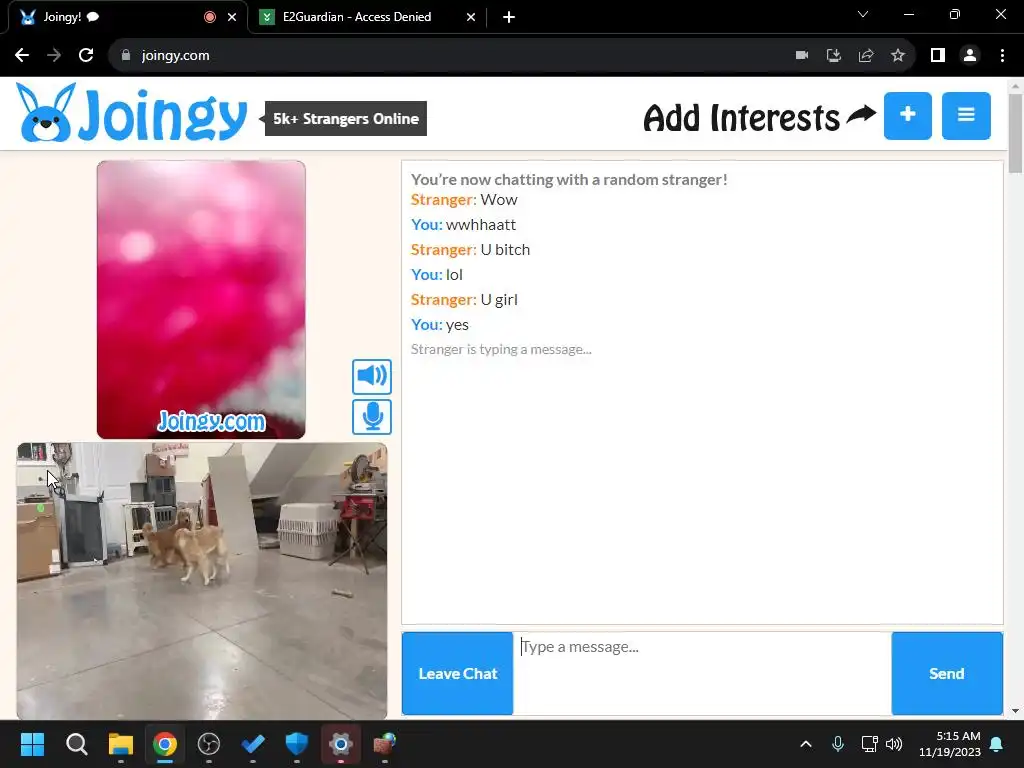The height and width of the screenshot is (768, 1024).
Task: Go forward in browser history
Action: (x=54, y=56)
